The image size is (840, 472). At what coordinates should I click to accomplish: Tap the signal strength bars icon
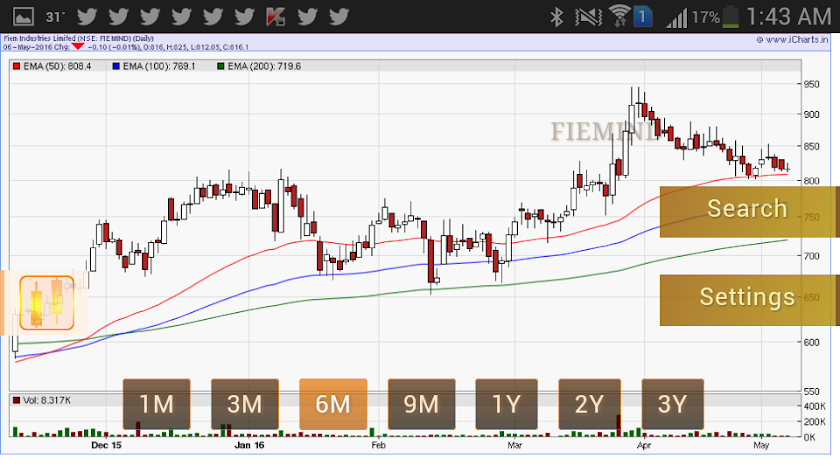676,18
